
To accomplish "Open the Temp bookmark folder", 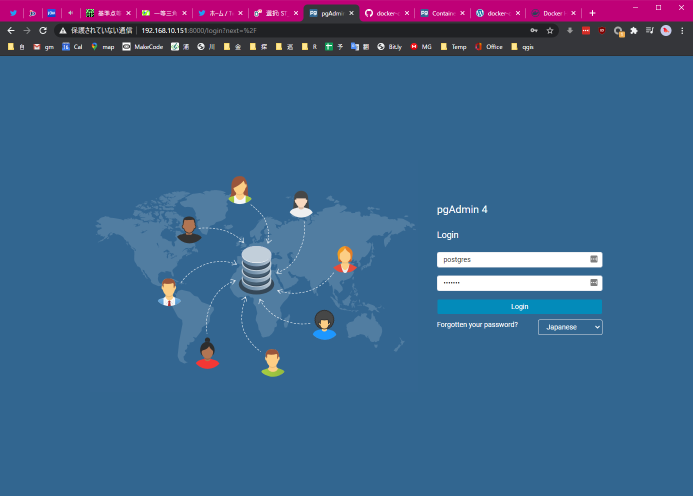I will (x=453, y=47).
